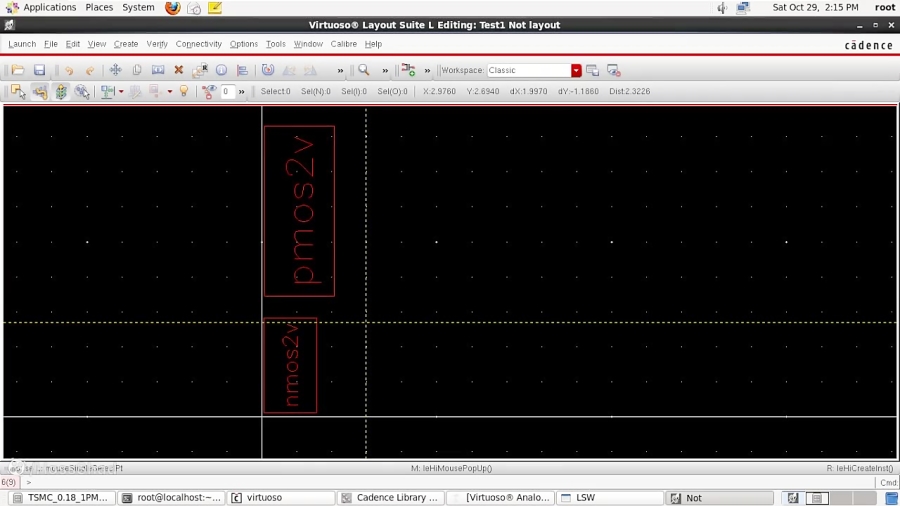
Task: Click the red X Delete icon
Action: (x=179, y=70)
